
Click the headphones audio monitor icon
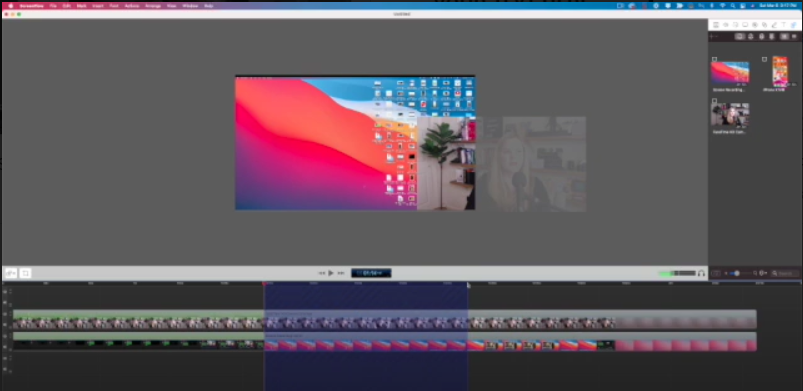coord(701,273)
